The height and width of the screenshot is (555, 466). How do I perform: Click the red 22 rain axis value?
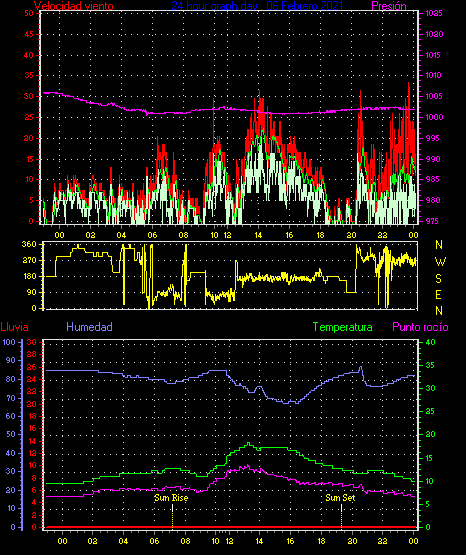point(32,391)
